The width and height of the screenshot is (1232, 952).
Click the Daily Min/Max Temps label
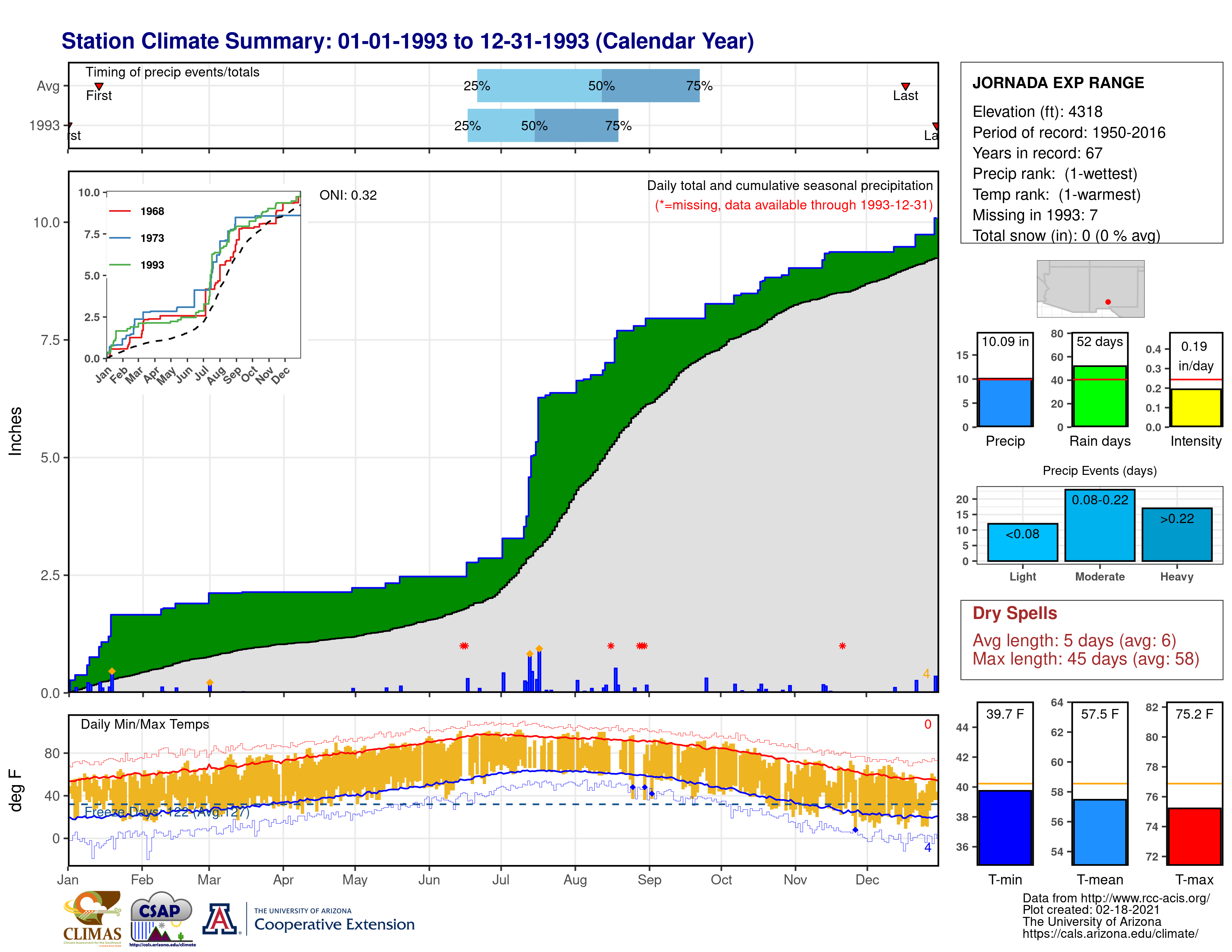coord(145,724)
